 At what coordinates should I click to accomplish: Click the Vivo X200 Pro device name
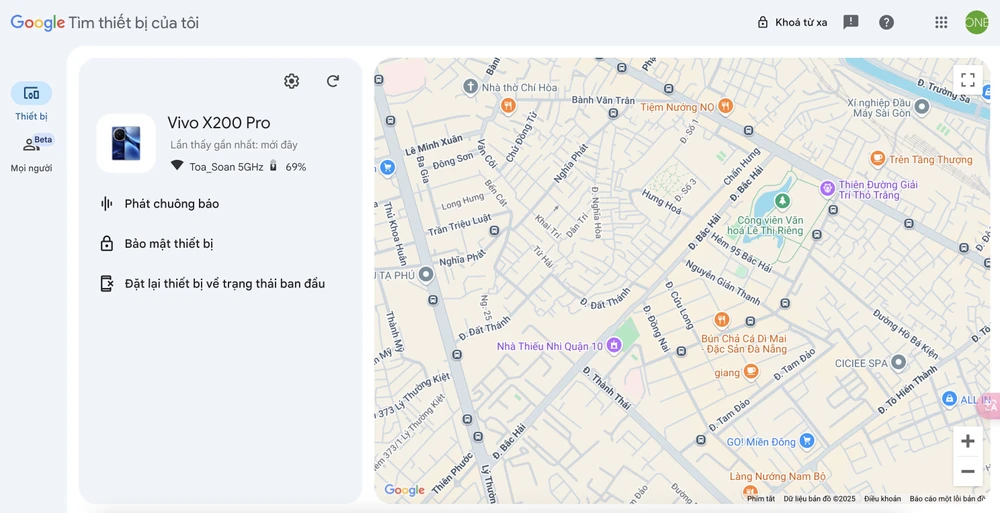[x=219, y=123]
